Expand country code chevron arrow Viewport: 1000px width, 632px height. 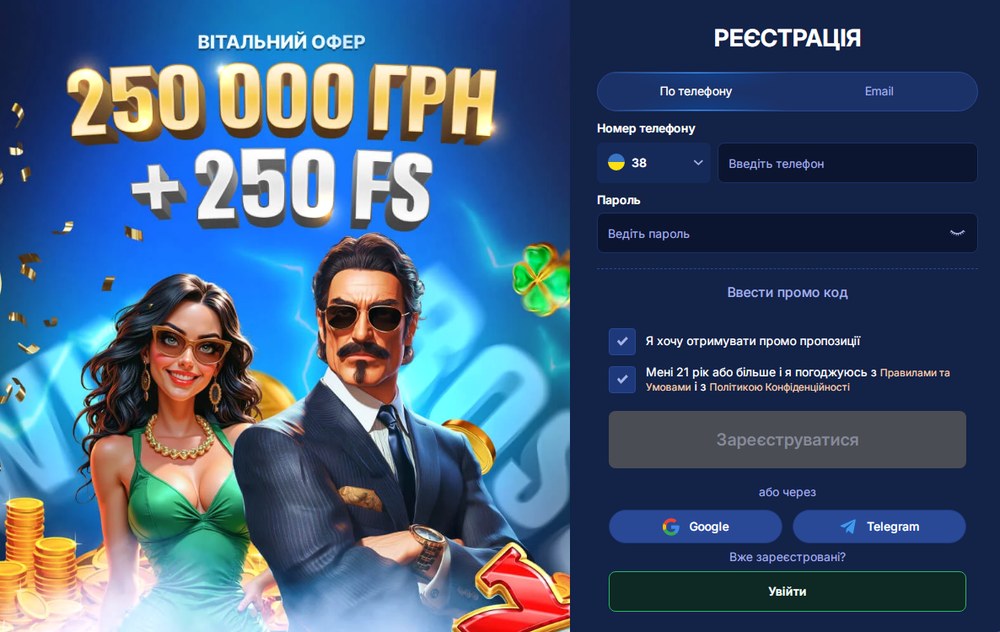click(698, 163)
